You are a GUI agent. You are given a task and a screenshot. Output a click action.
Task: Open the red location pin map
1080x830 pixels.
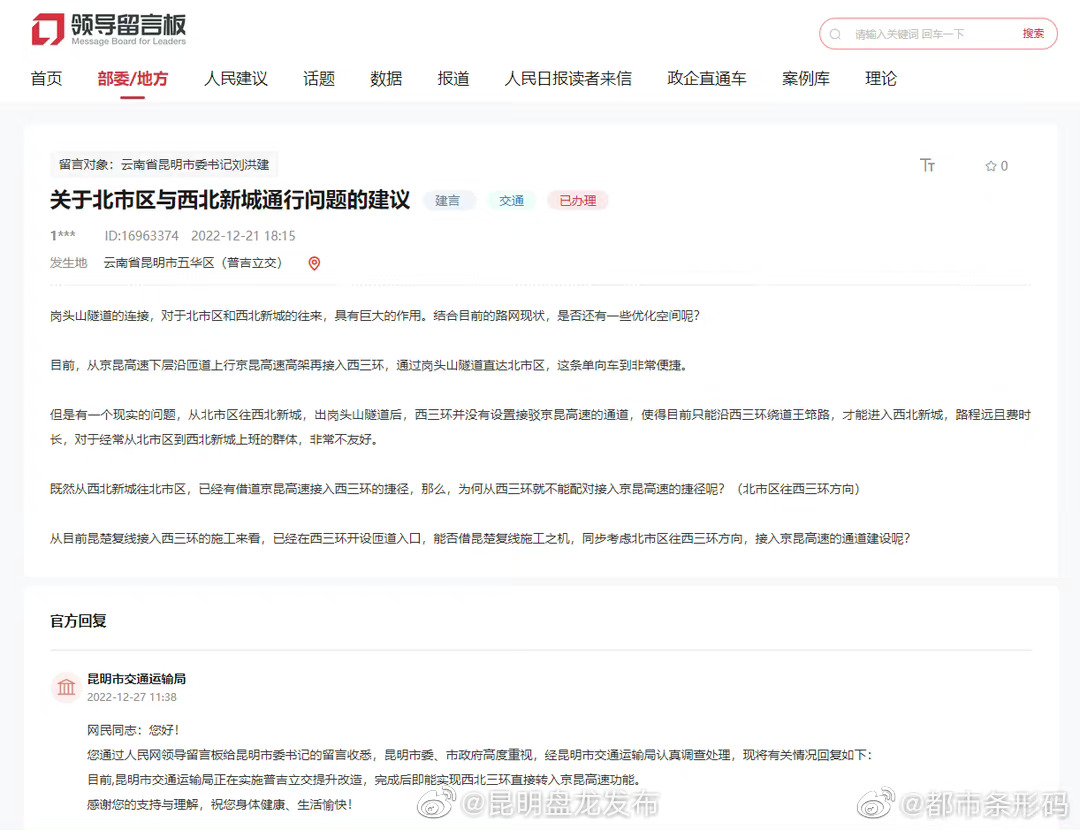tap(314, 263)
